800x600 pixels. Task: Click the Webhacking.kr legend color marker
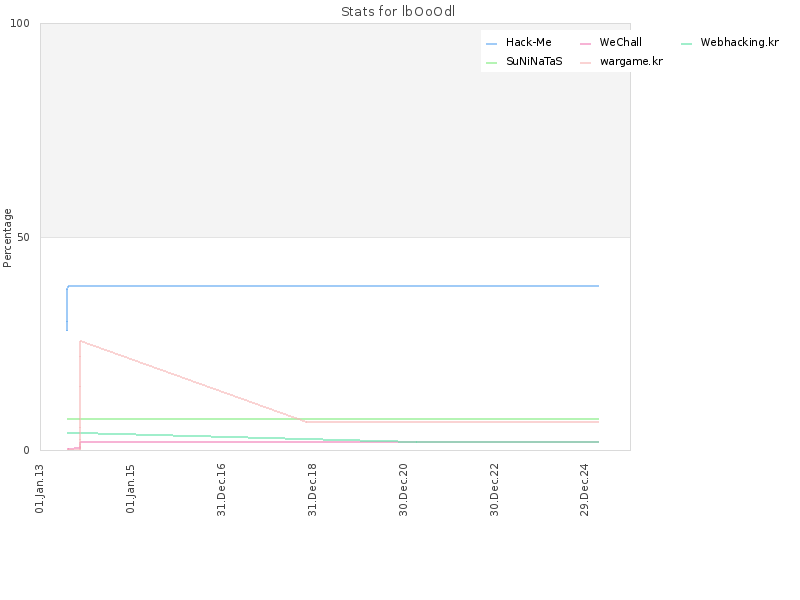pos(686,43)
